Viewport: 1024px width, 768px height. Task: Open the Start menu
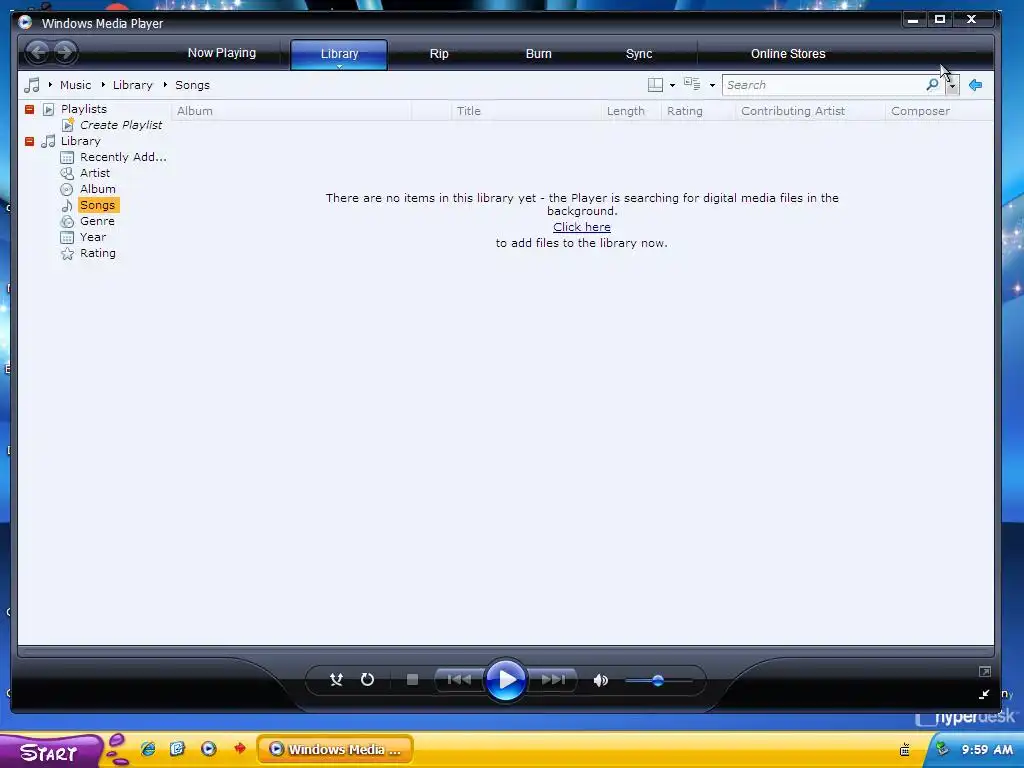tap(50, 751)
